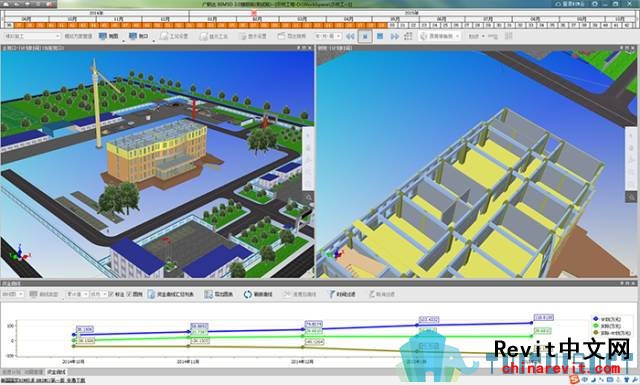The height and width of the screenshot is (385, 640).
Task: Open the line style dropdown before 标注 checkbox
Action: (x=99, y=294)
